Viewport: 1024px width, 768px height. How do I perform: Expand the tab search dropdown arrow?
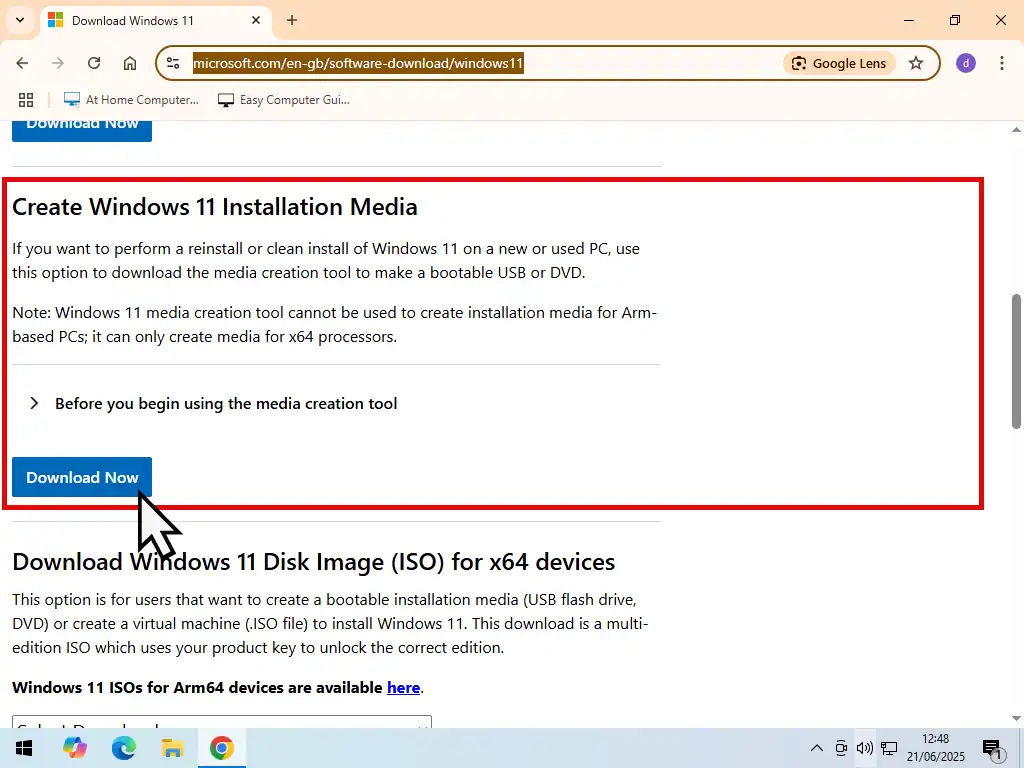tap(19, 20)
